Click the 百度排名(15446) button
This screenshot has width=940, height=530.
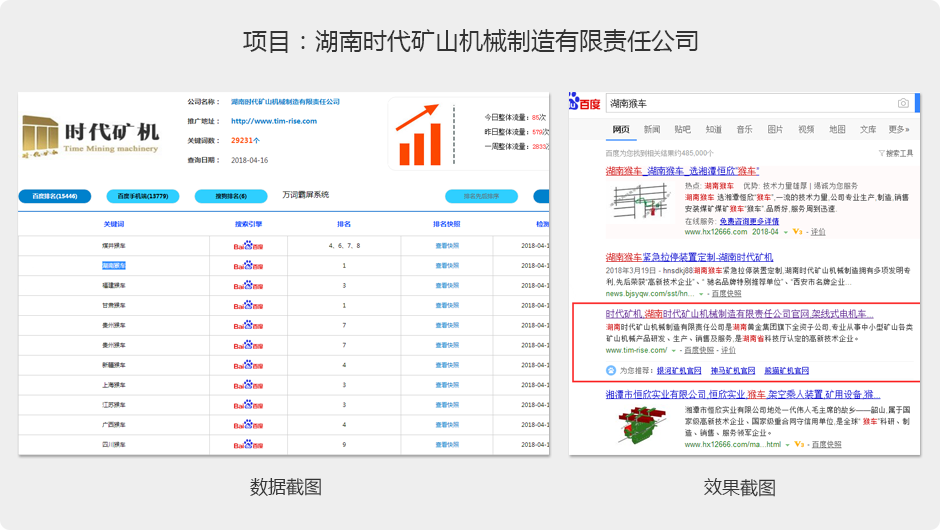pos(55,196)
